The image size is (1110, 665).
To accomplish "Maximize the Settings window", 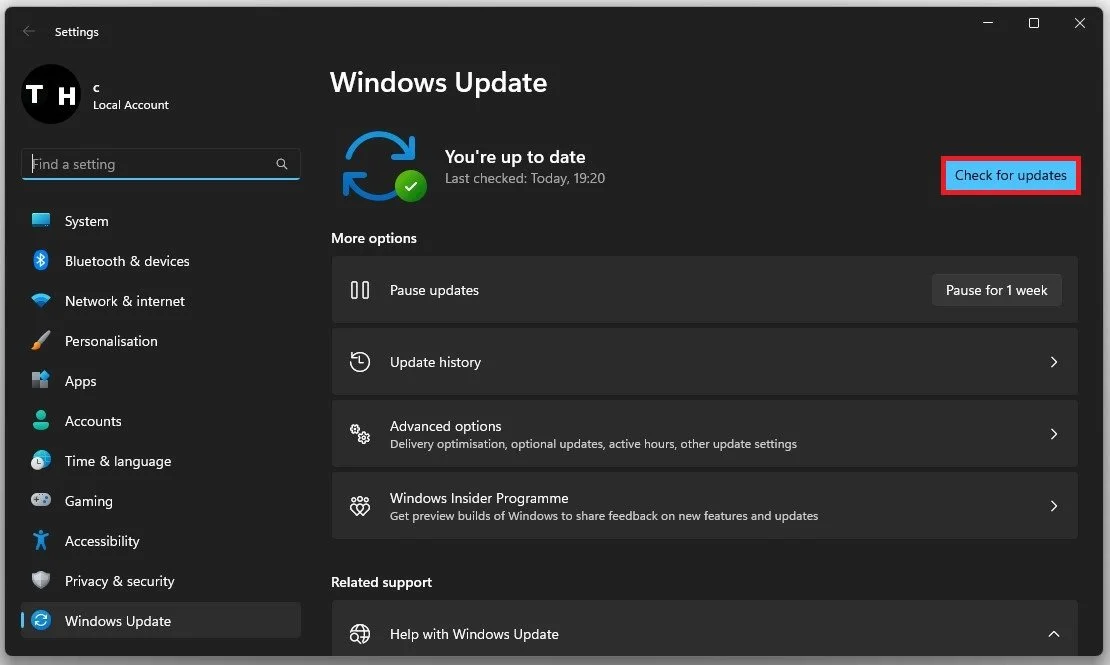I will tap(1034, 23).
